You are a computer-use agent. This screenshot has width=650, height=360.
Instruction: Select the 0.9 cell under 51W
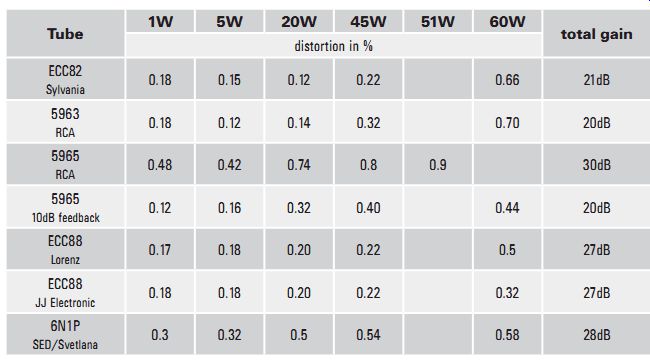click(438, 165)
